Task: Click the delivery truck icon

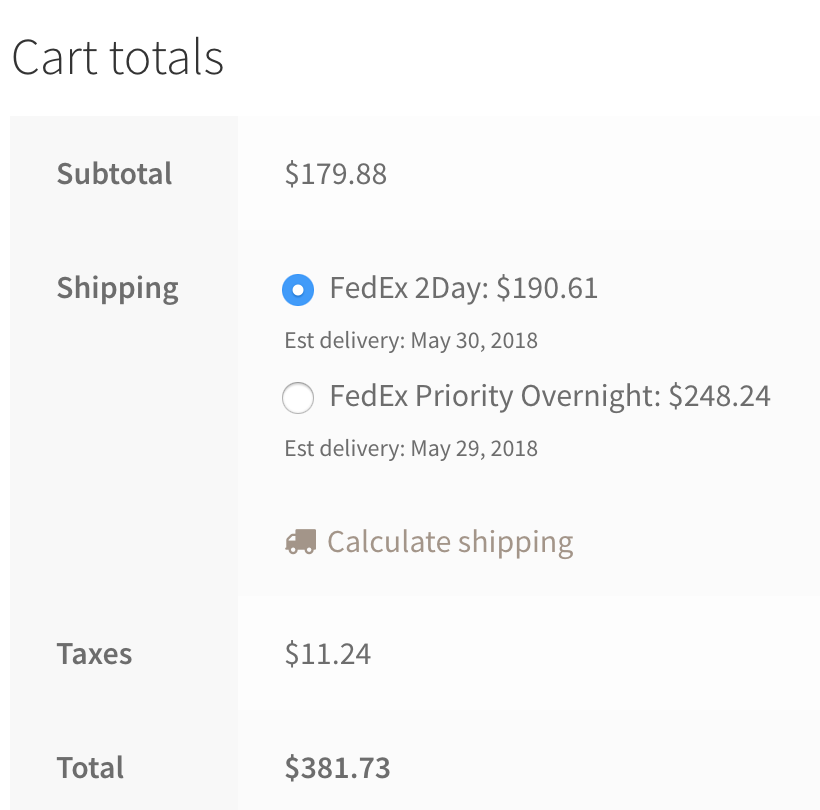Action: click(300, 542)
